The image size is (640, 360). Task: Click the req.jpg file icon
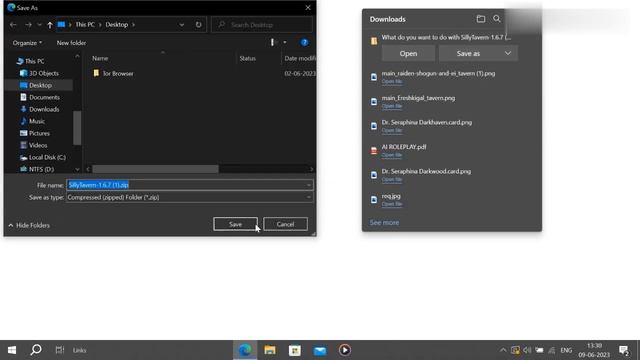click(373, 200)
